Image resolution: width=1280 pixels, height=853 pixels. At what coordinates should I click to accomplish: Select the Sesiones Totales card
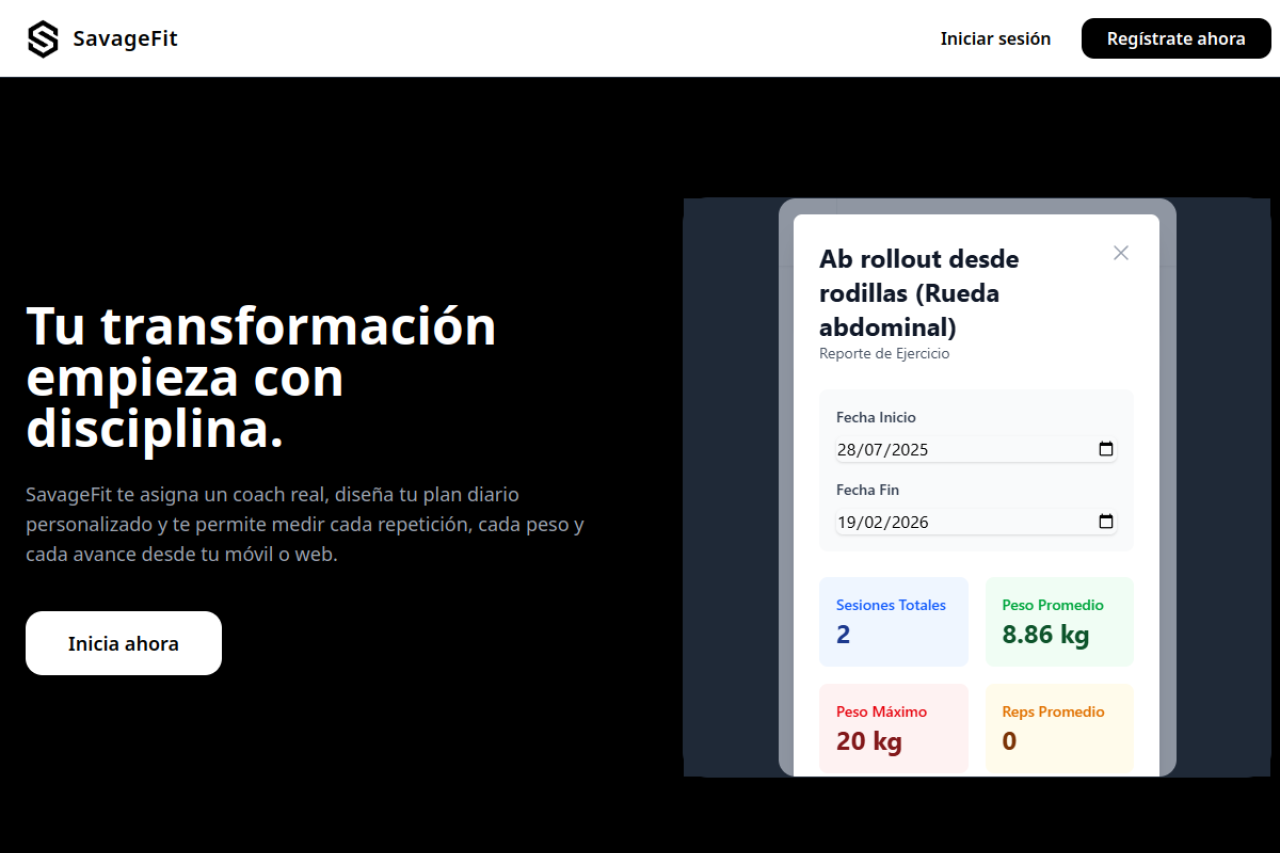tap(894, 621)
